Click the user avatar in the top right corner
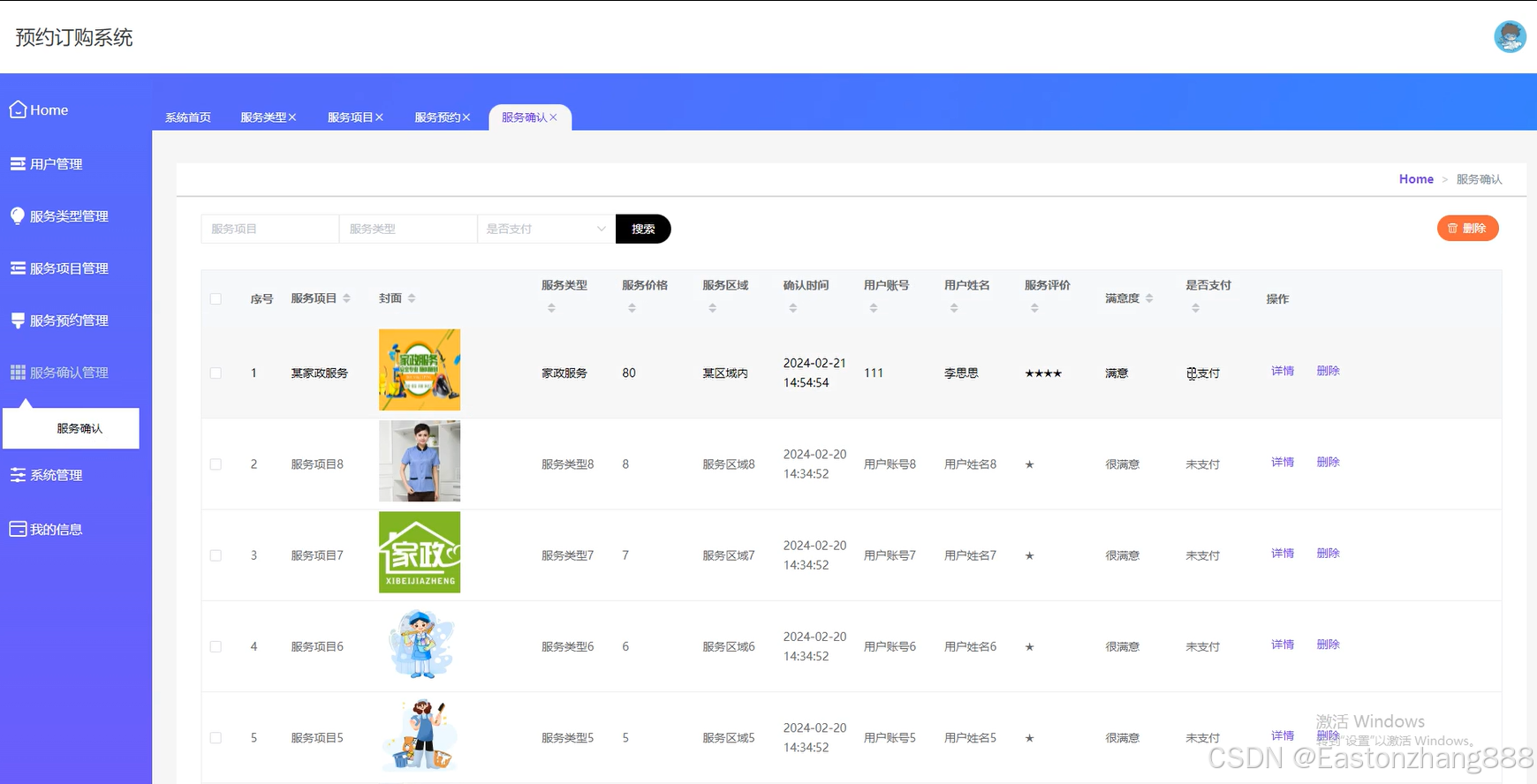 click(1510, 36)
